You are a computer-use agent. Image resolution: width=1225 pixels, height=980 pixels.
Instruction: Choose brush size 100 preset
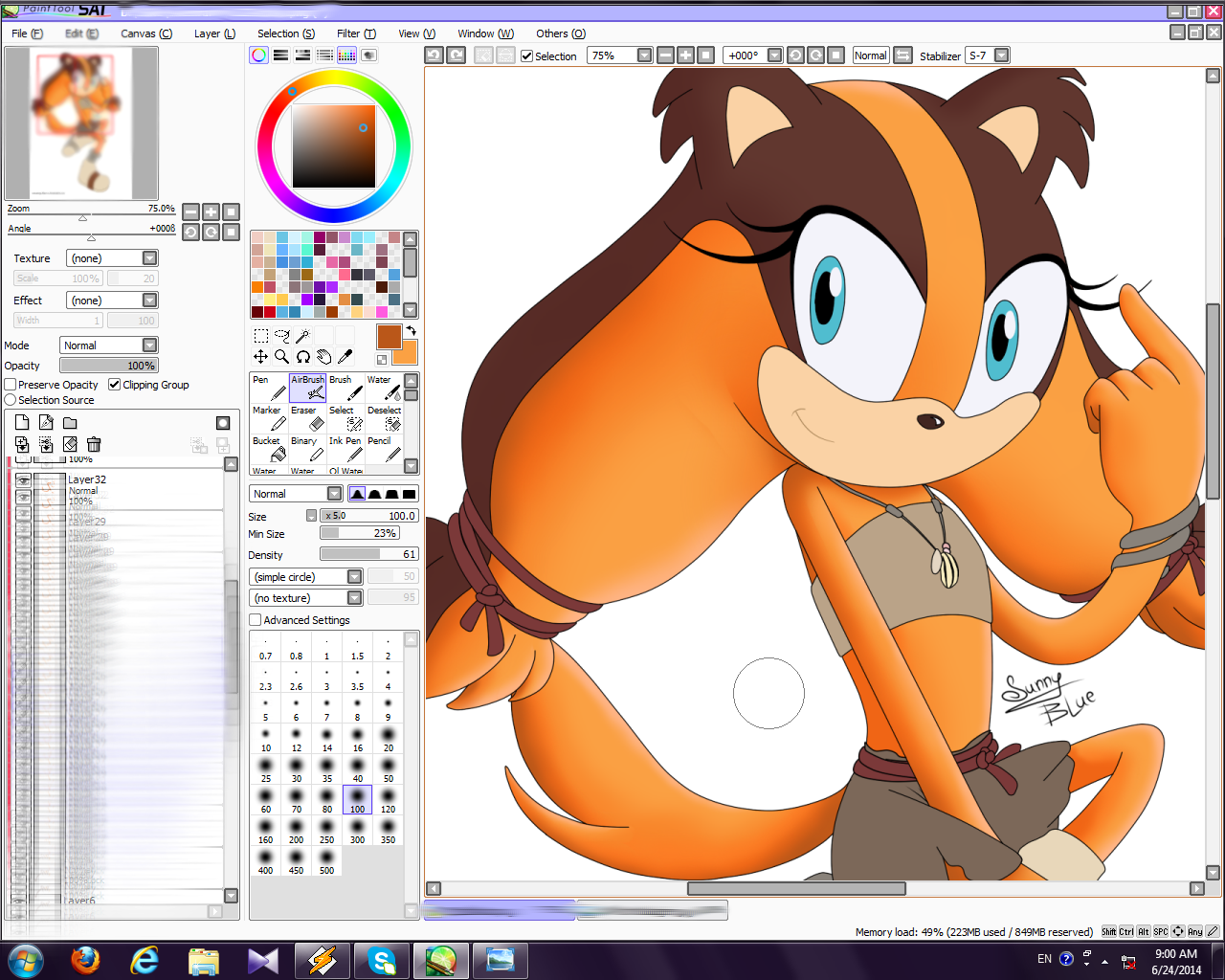pyautogui.click(x=357, y=799)
